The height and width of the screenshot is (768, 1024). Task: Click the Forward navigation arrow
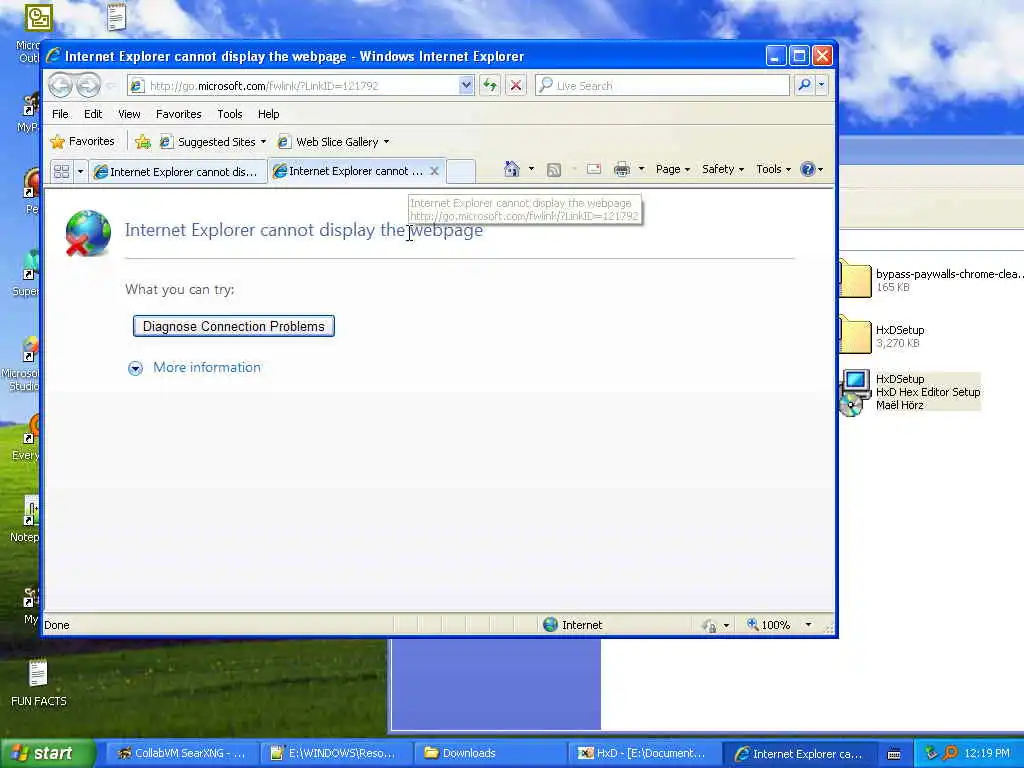[x=88, y=86]
